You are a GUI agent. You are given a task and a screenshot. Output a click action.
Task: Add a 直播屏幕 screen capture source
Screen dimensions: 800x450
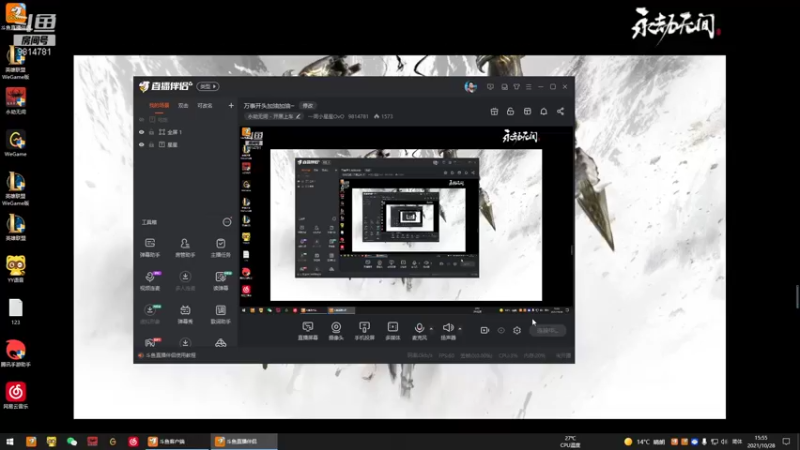(x=308, y=331)
